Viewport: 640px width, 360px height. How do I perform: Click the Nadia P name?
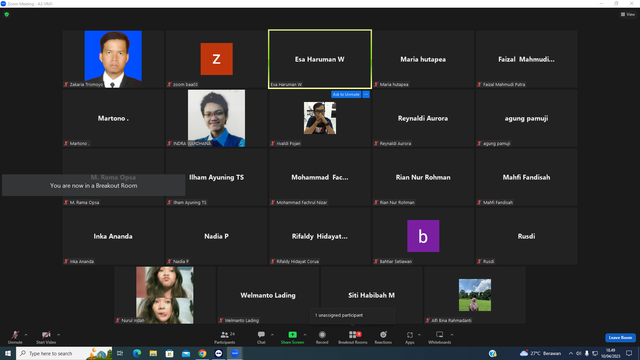(216, 236)
